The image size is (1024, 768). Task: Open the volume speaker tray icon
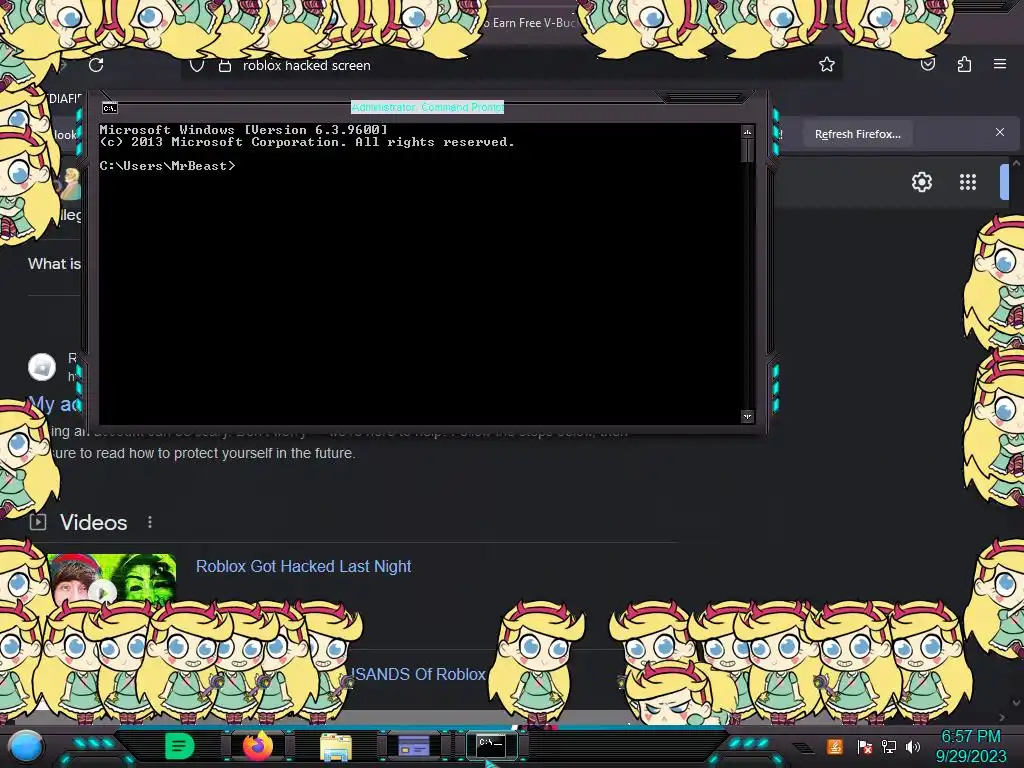pyautogui.click(x=913, y=746)
